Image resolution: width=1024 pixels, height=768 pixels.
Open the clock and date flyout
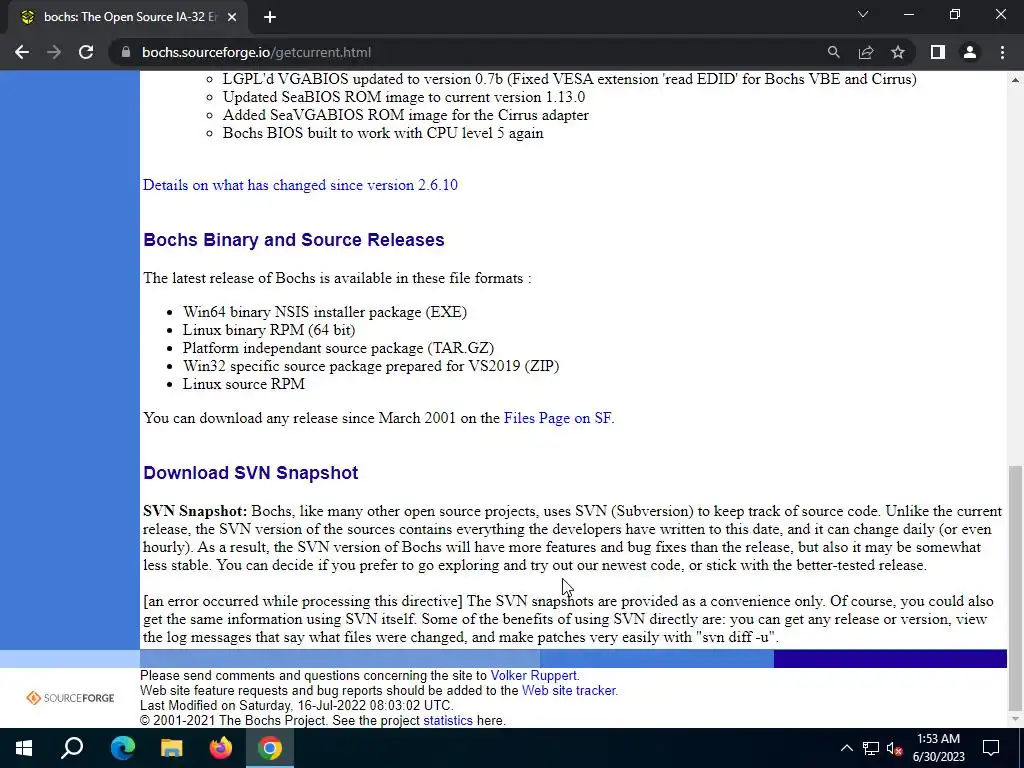[x=938, y=748]
